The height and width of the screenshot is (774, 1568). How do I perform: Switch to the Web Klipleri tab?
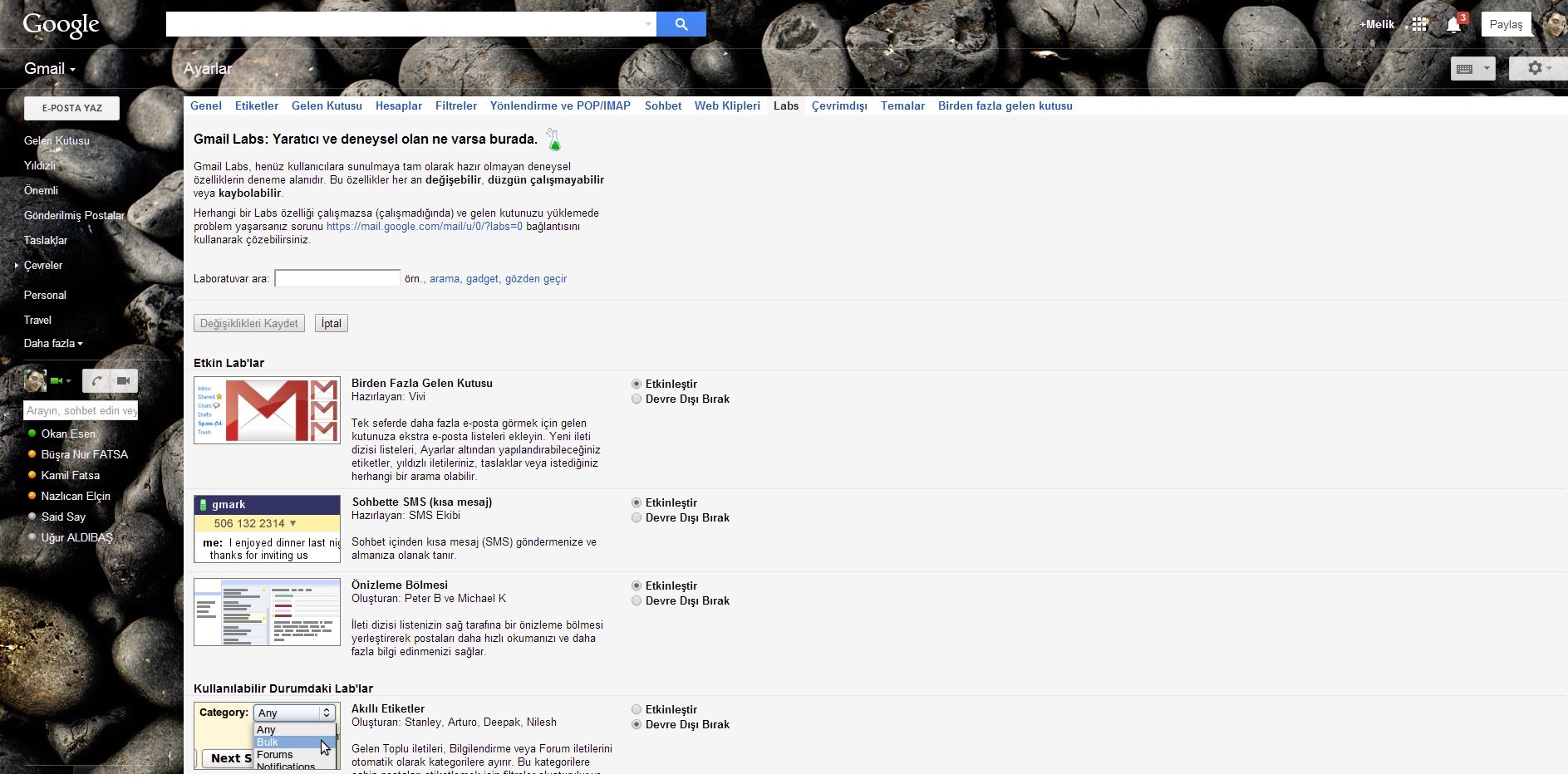(x=727, y=105)
